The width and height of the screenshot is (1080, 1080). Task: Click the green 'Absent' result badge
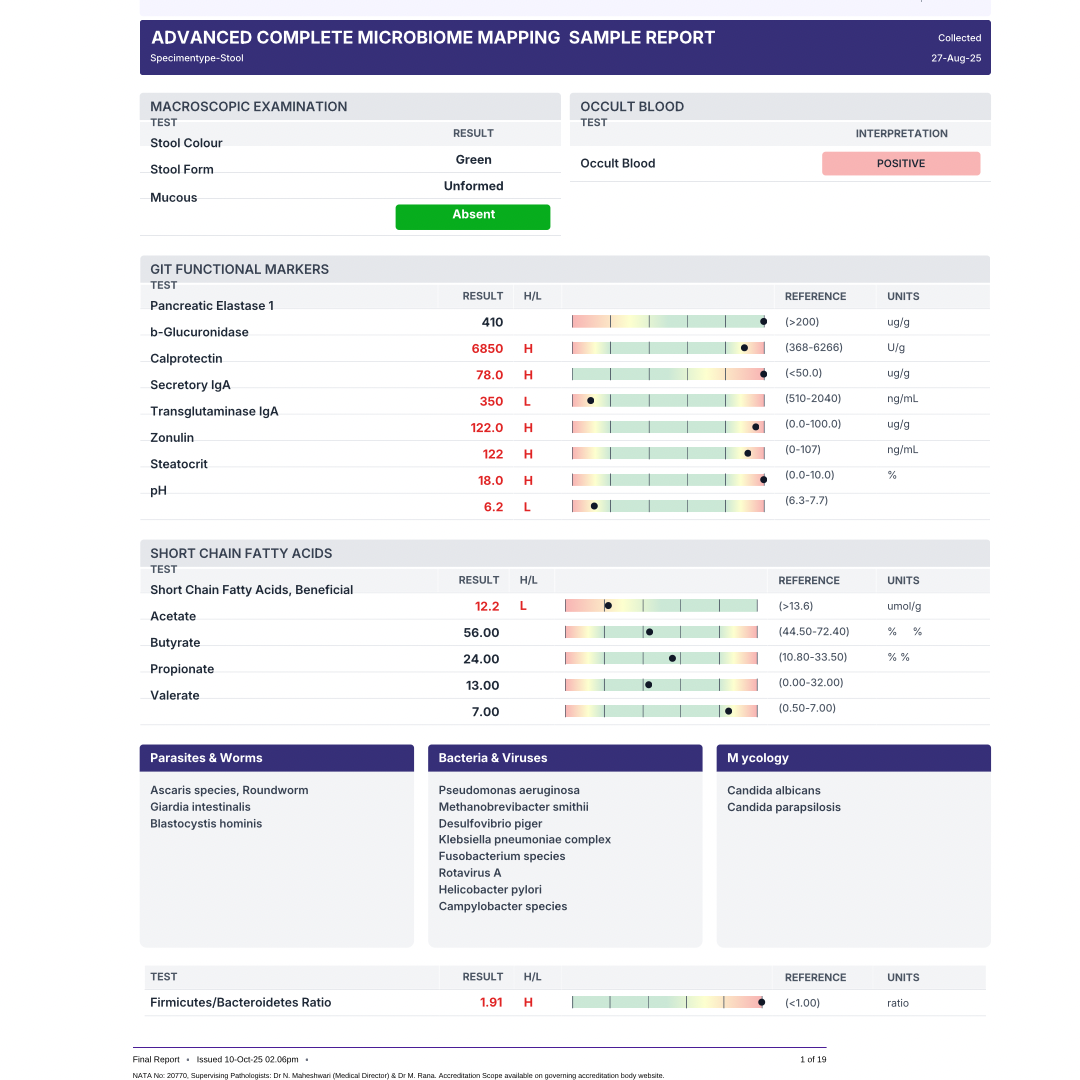click(472, 216)
